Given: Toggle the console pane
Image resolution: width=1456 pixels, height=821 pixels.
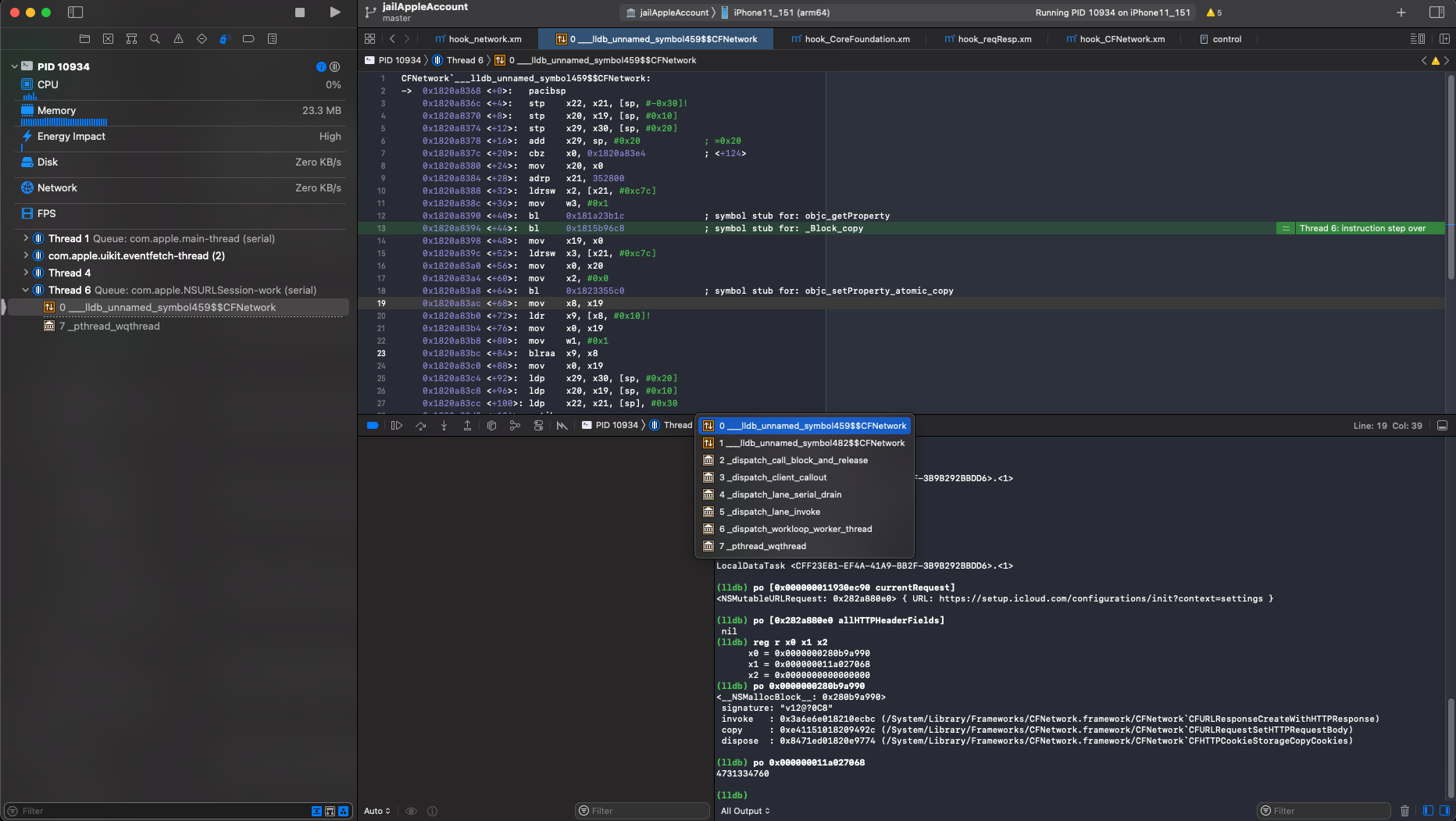Looking at the screenshot, I should click(1444, 811).
